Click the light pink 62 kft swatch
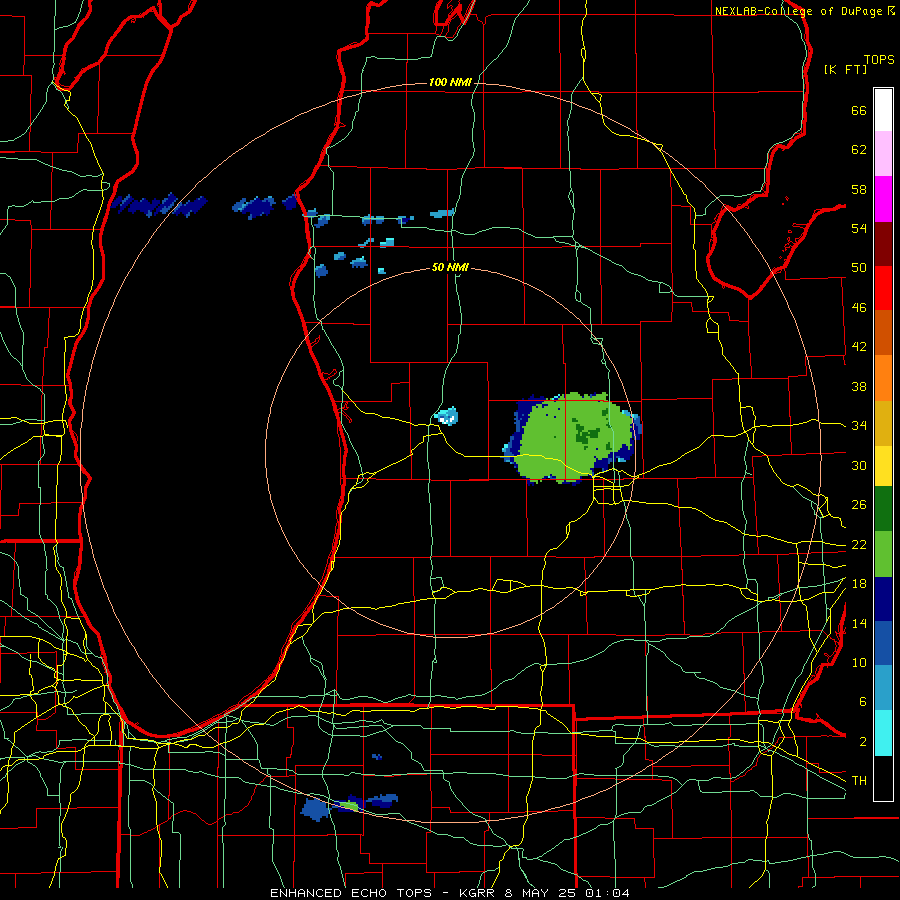This screenshot has width=900, height=900. pyautogui.click(x=883, y=153)
